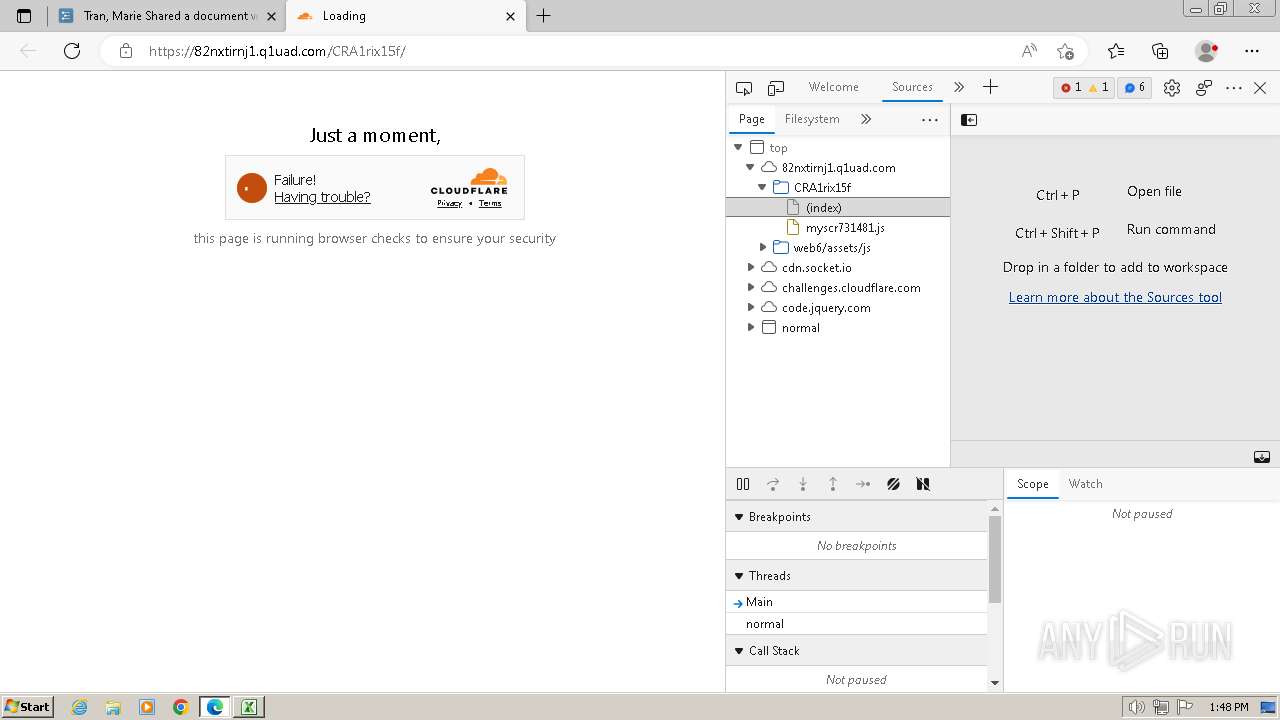The image size is (1280, 720).
Task: Toggle the console drawer icon
Action: [x=1262, y=457]
